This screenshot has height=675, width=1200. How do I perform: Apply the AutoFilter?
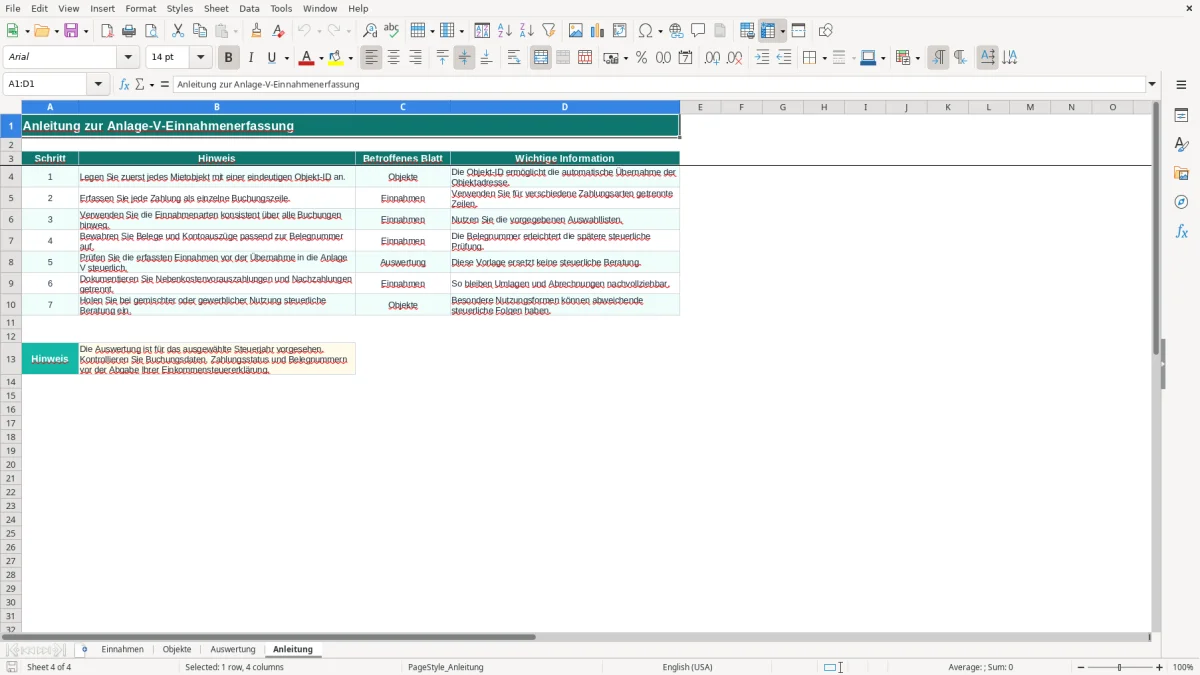pyautogui.click(x=548, y=31)
